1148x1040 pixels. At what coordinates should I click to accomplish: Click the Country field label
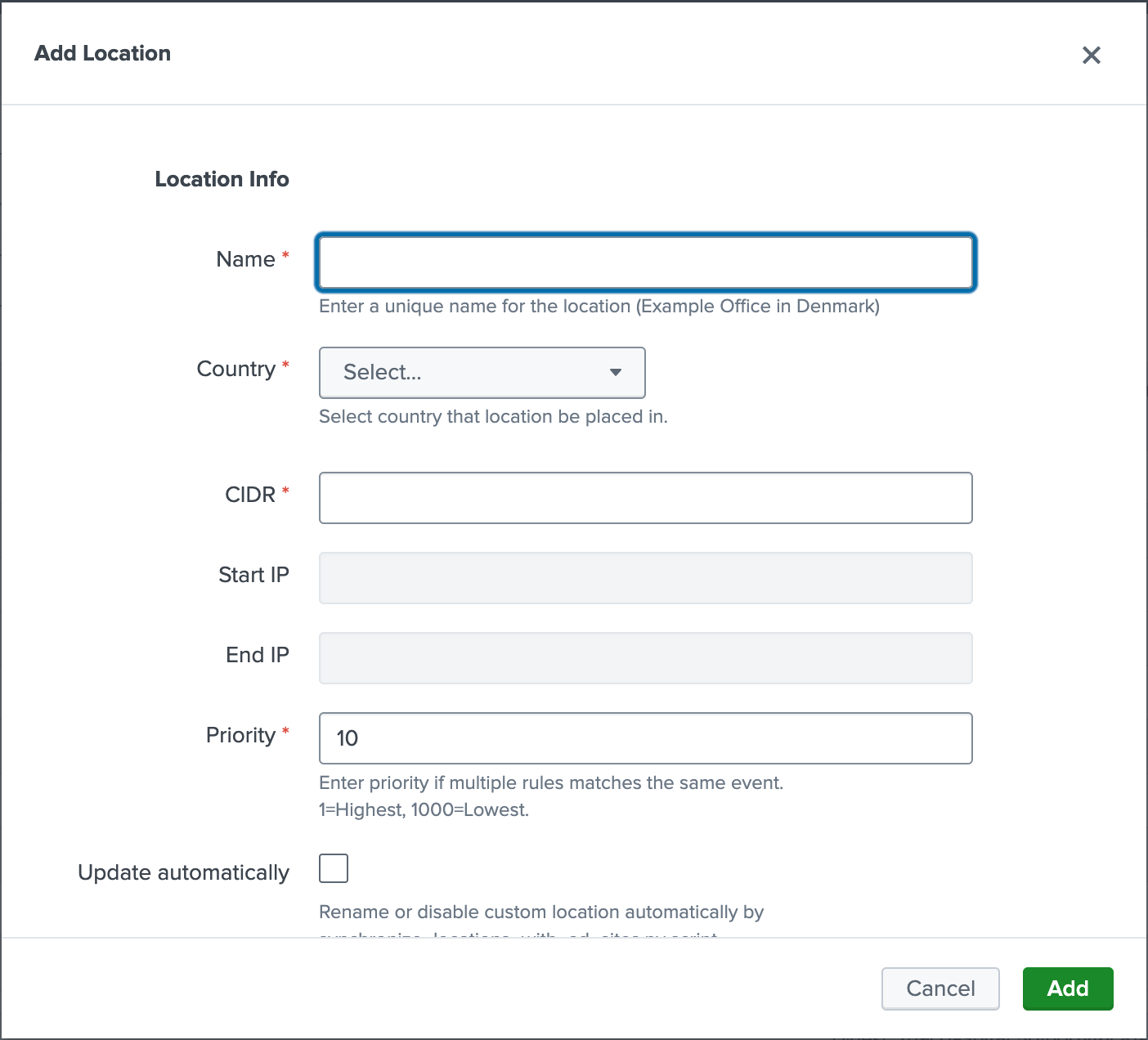click(235, 369)
